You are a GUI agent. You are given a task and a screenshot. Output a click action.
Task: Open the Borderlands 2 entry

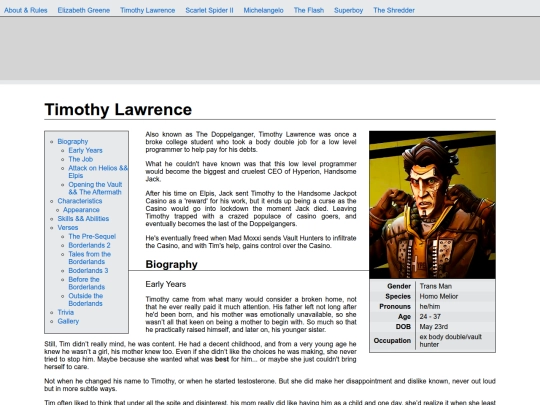coord(89,246)
